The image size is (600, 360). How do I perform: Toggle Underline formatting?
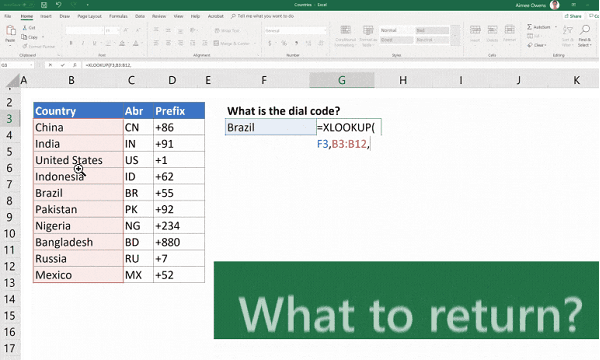pyautogui.click(x=94, y=43)
